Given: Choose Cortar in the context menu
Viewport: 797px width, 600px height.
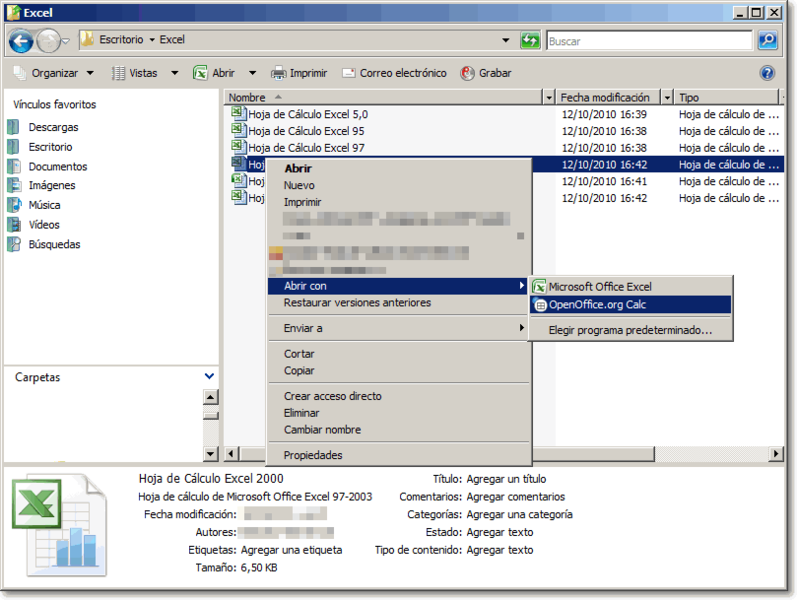Looking at the screenshot, I should [x=399, y=354].
